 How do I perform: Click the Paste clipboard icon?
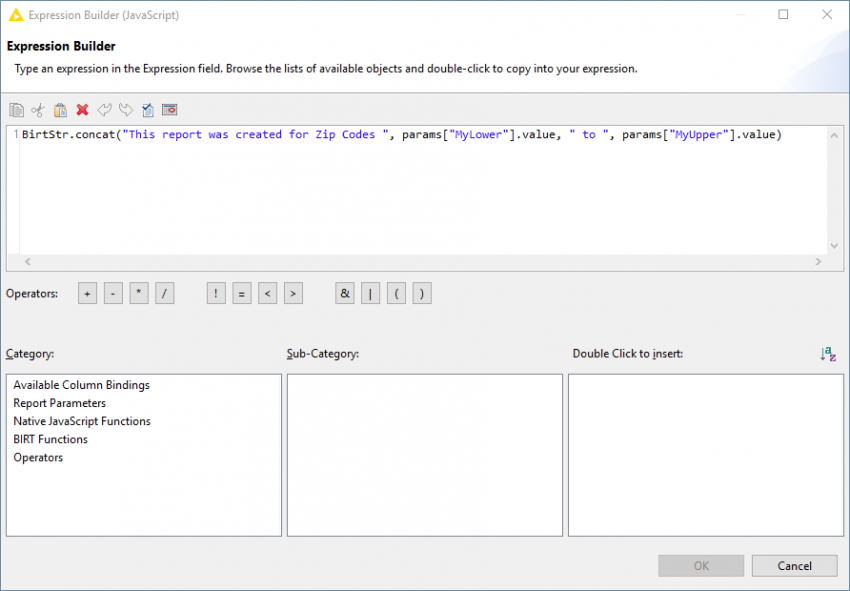click(x=60, y=110)
